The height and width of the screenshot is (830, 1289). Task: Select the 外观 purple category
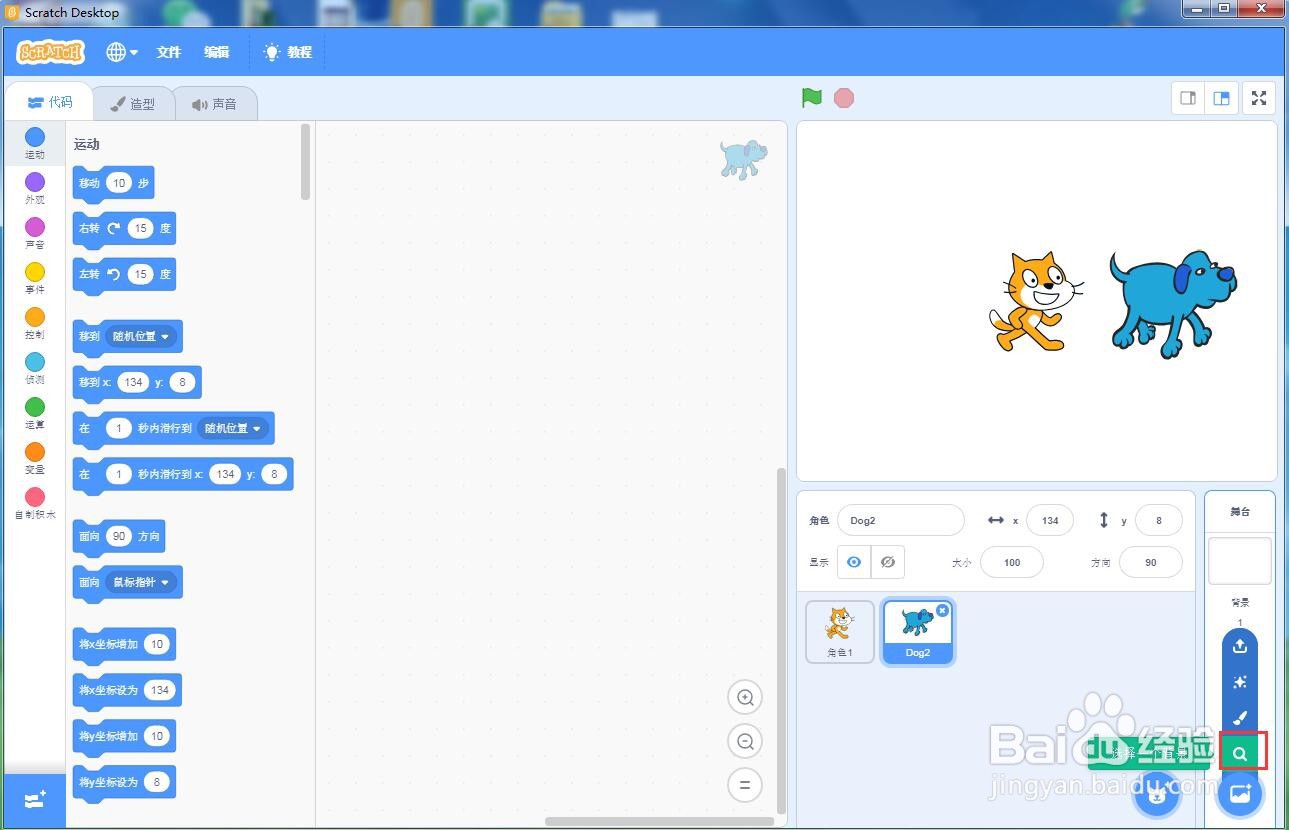[x=35, y=187]
